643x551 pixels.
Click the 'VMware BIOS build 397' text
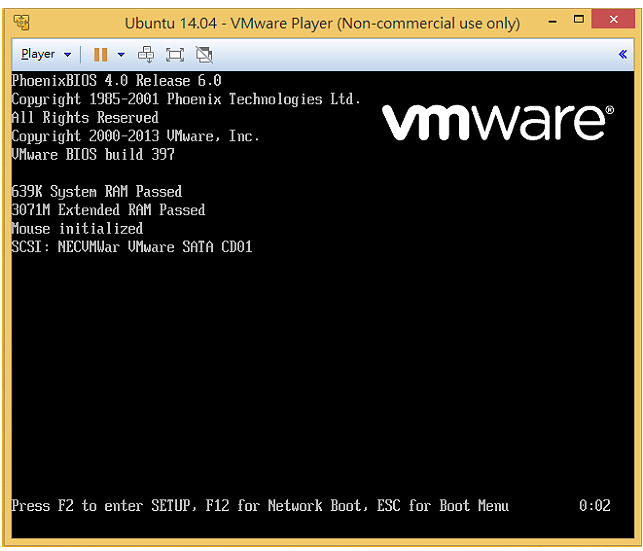[x=93, y=155]
